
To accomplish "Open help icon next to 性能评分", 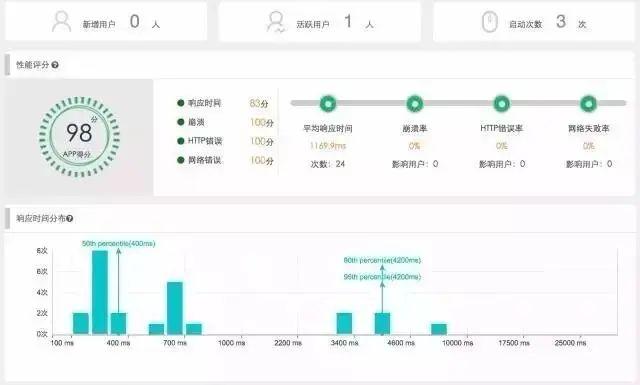I will click(x=55, y=65).
